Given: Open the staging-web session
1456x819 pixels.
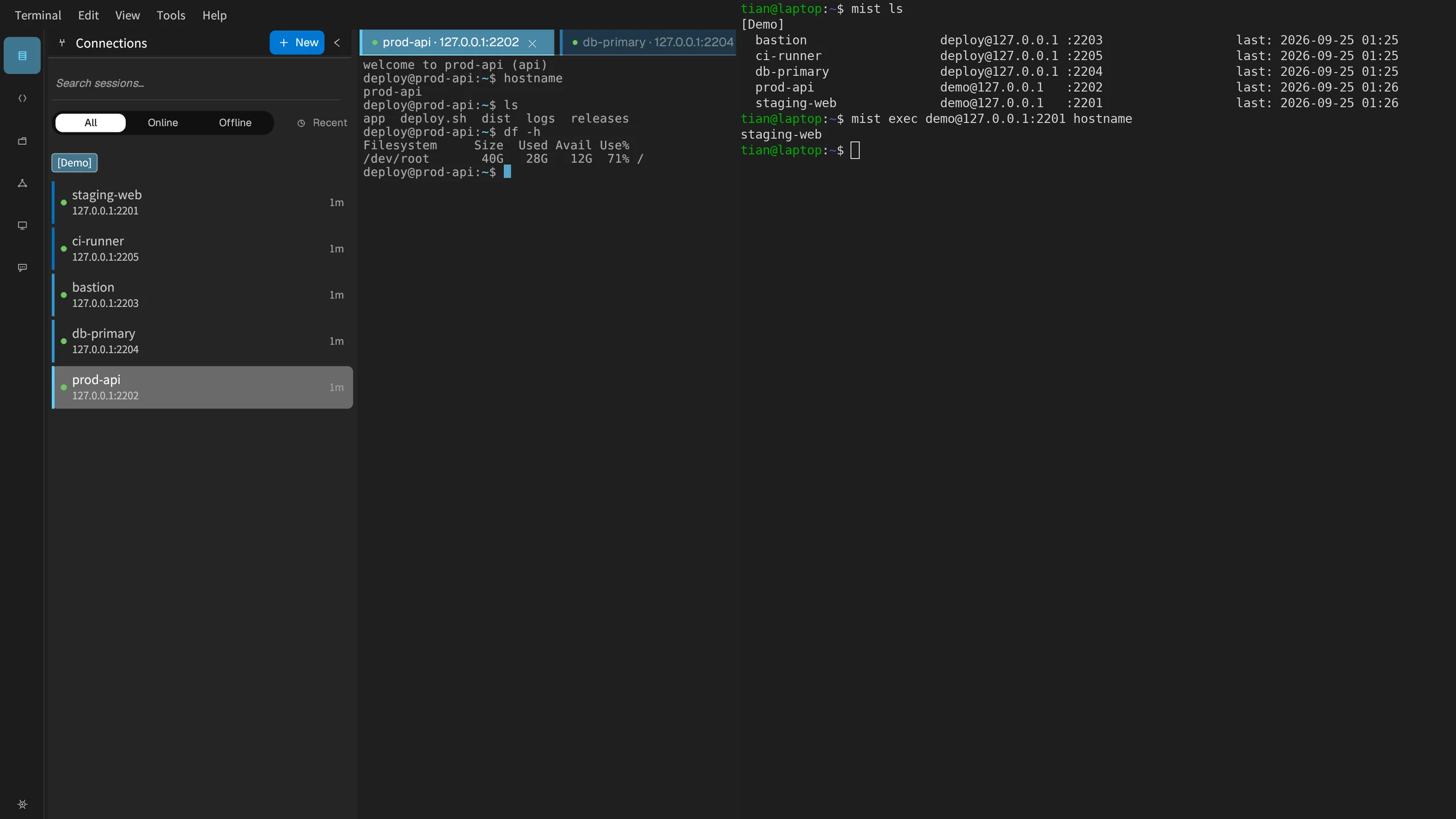Looking at the screenshot, I should coord(202,202).
